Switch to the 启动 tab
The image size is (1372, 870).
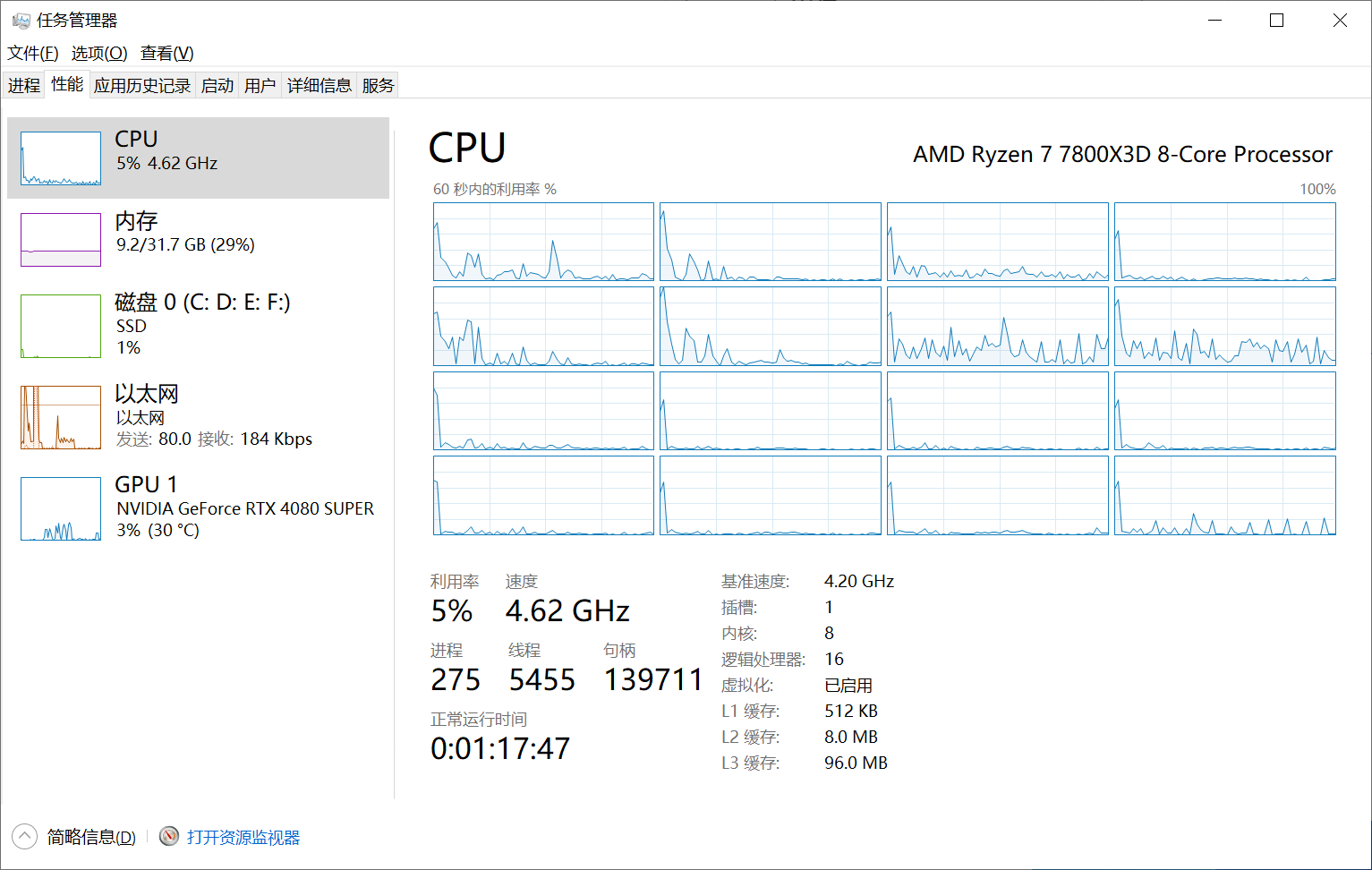217,85
